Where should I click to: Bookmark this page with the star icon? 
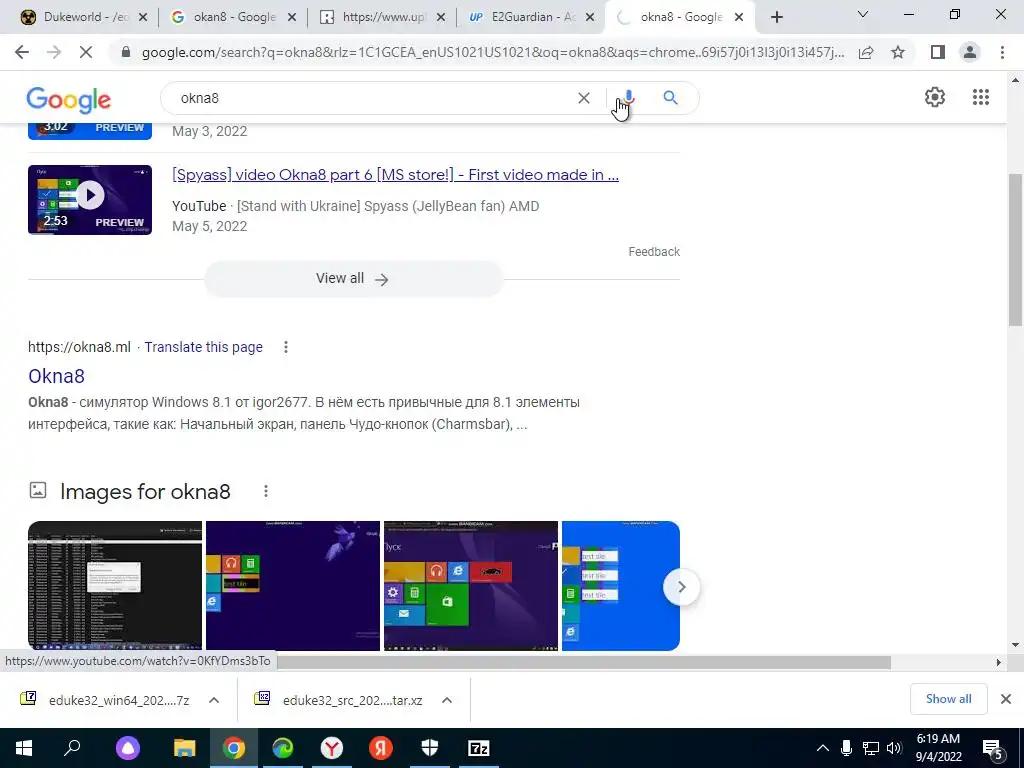pyautogui.click(x=898, y=52)
